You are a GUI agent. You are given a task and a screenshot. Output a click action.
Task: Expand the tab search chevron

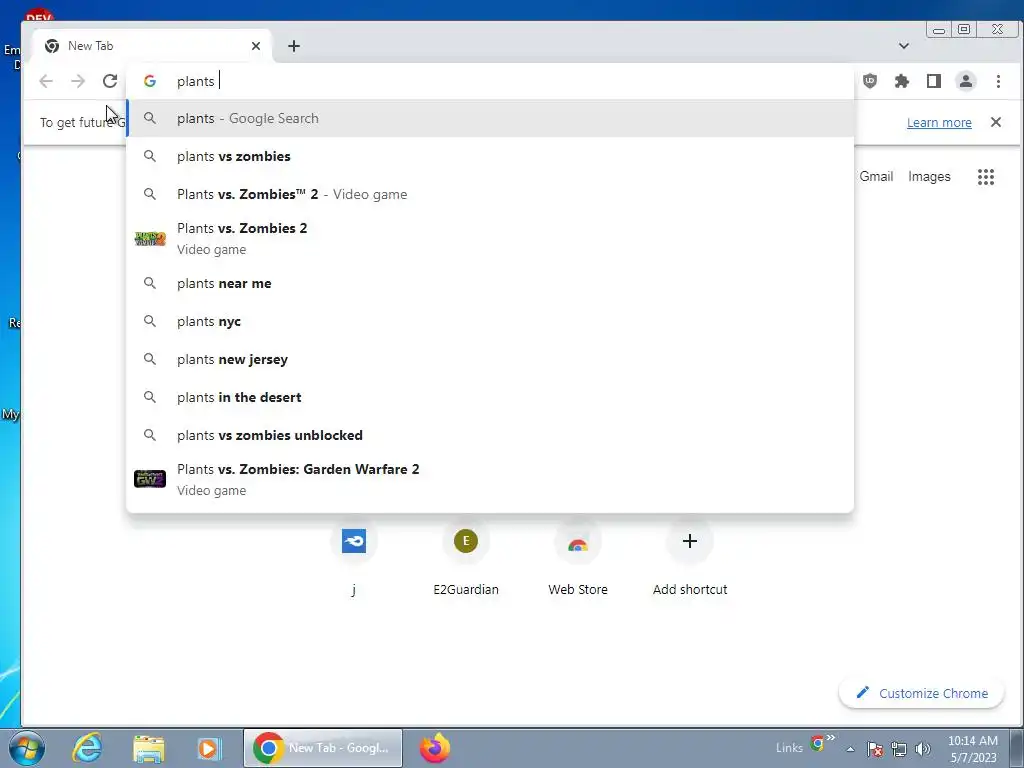click(x=904, y=46)
